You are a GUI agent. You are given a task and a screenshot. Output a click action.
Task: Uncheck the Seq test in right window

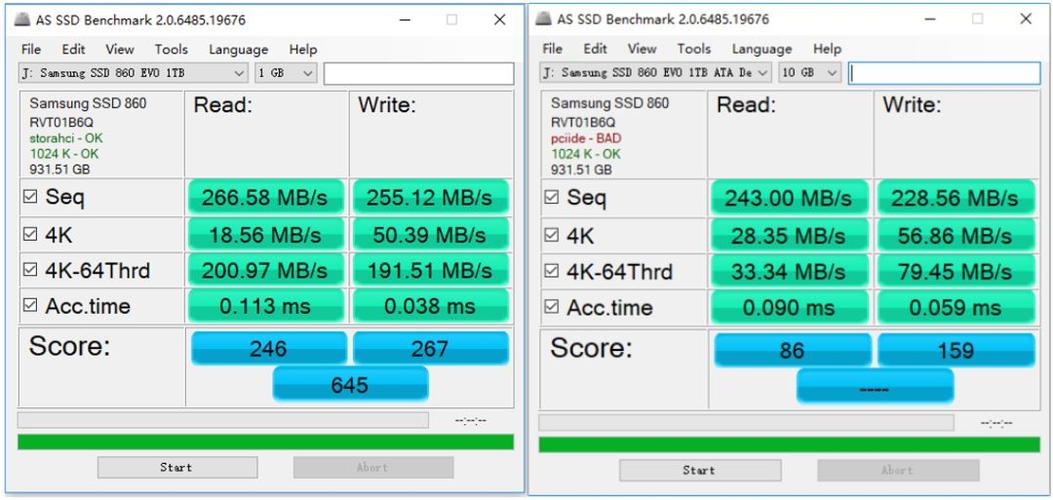pyautogui.click(x=551, y=197)
